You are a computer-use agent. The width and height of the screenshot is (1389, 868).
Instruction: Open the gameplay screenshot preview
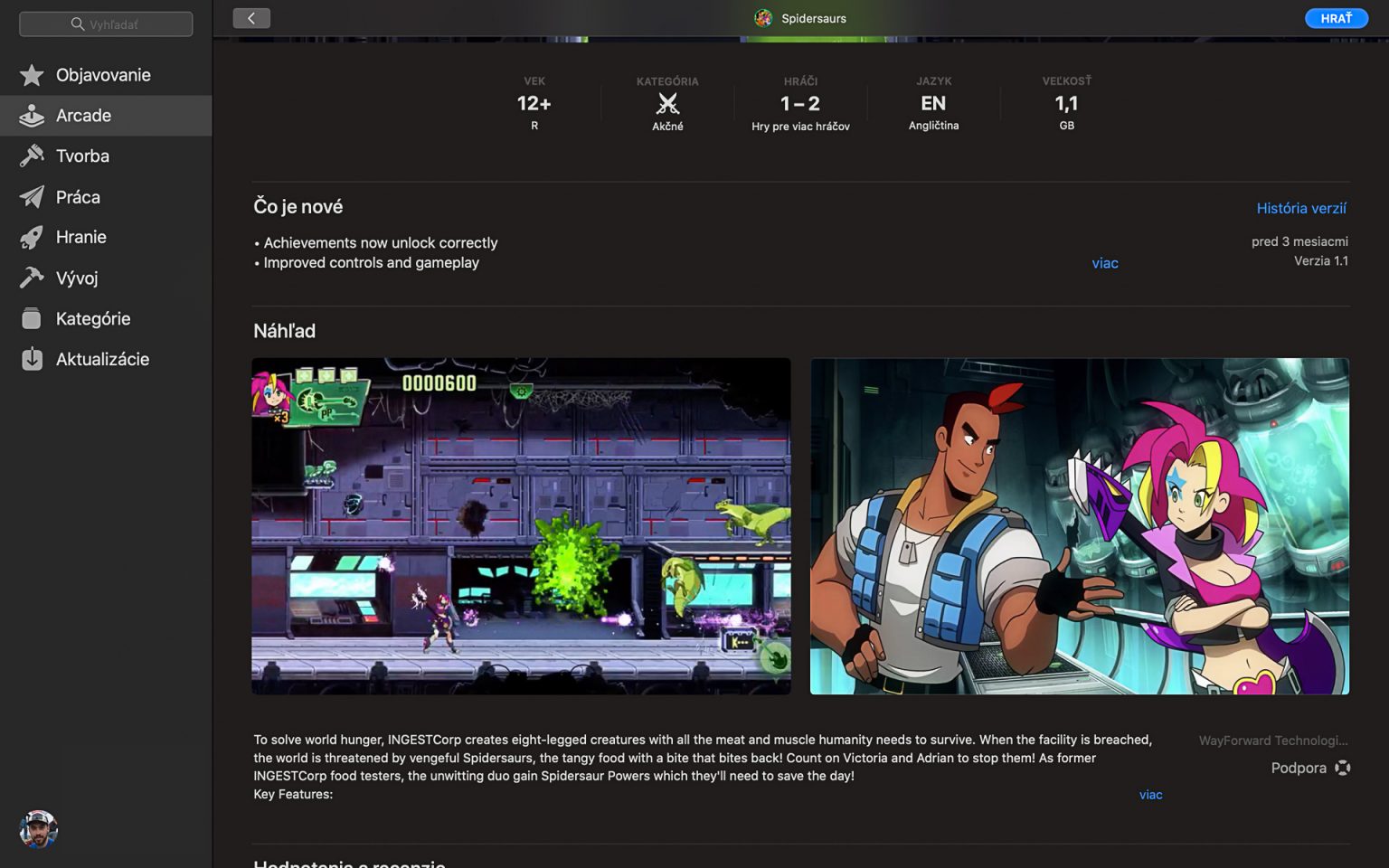point(521,526)
